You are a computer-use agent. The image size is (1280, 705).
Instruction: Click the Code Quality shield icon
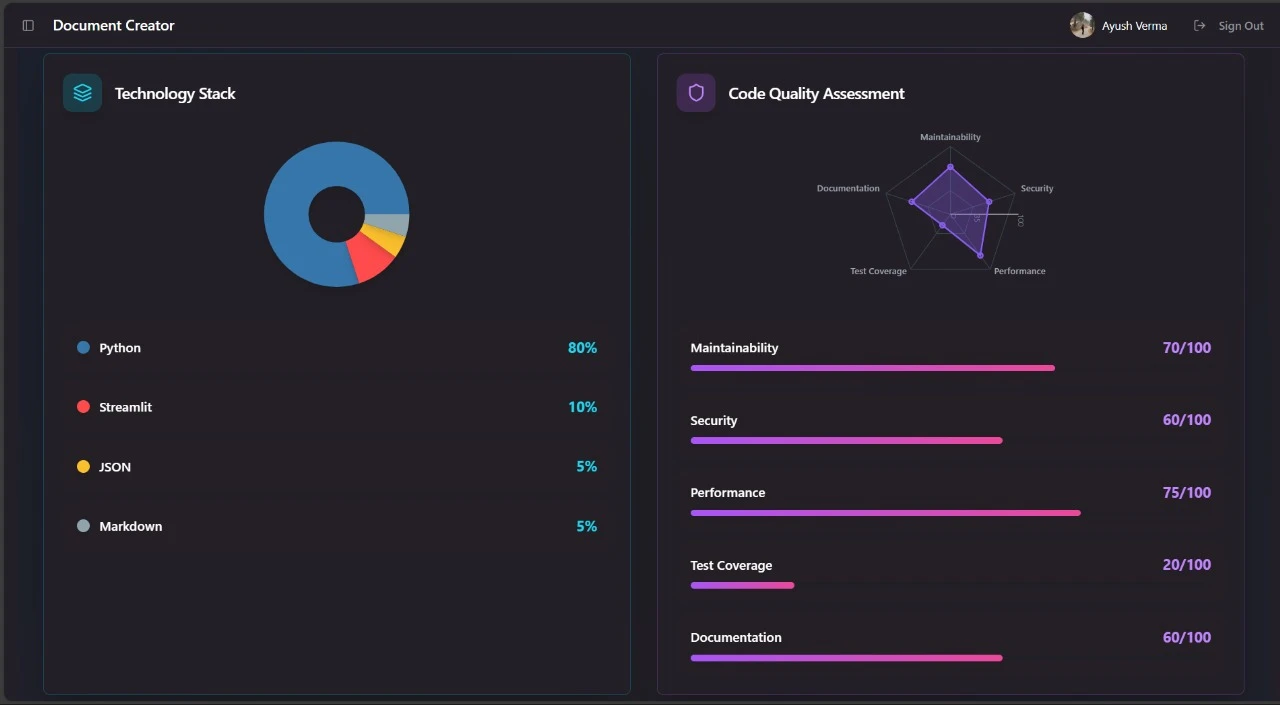pos(696,93)
